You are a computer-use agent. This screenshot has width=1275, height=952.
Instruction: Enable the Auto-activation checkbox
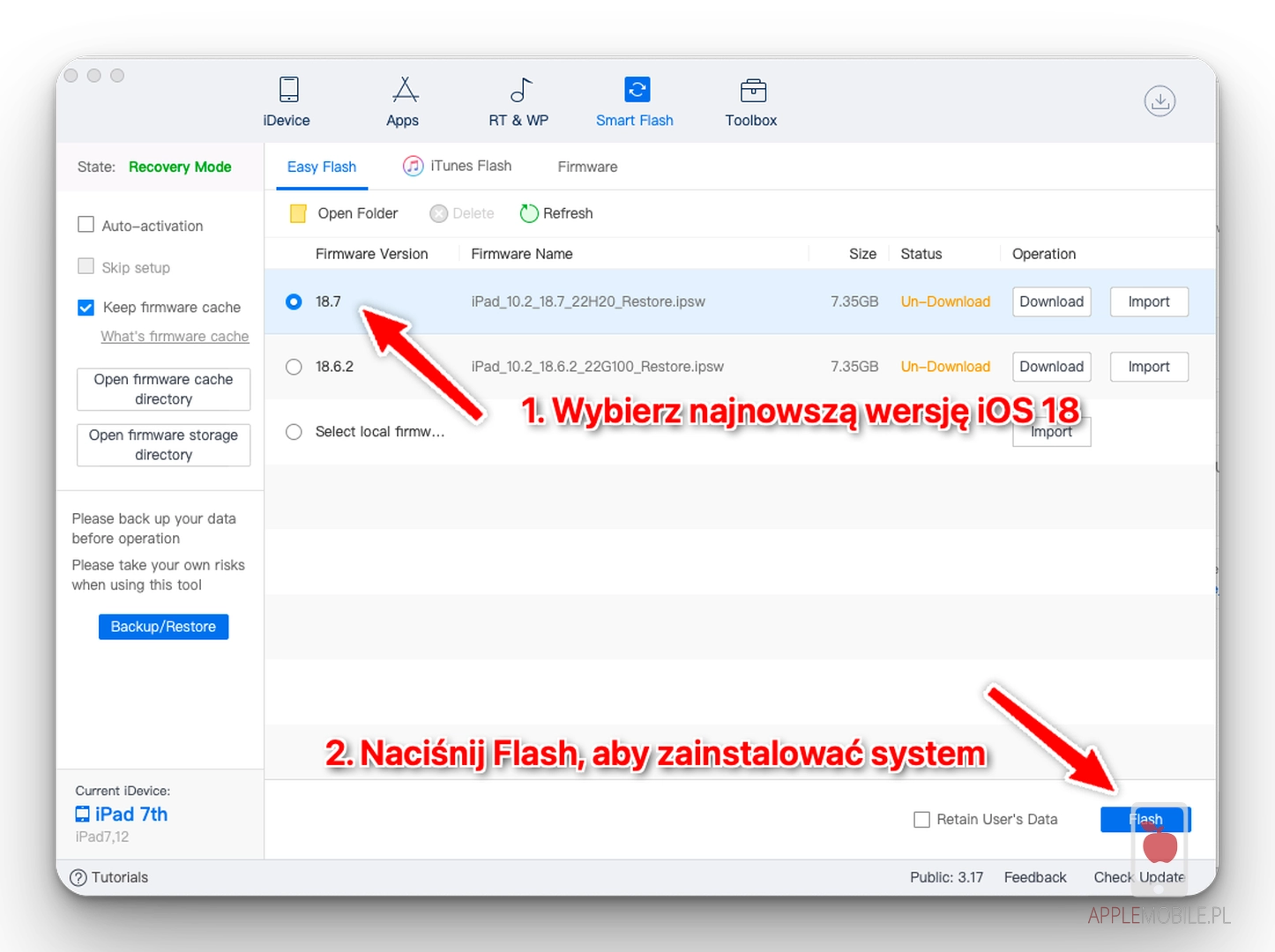click(x=86, y=225)
